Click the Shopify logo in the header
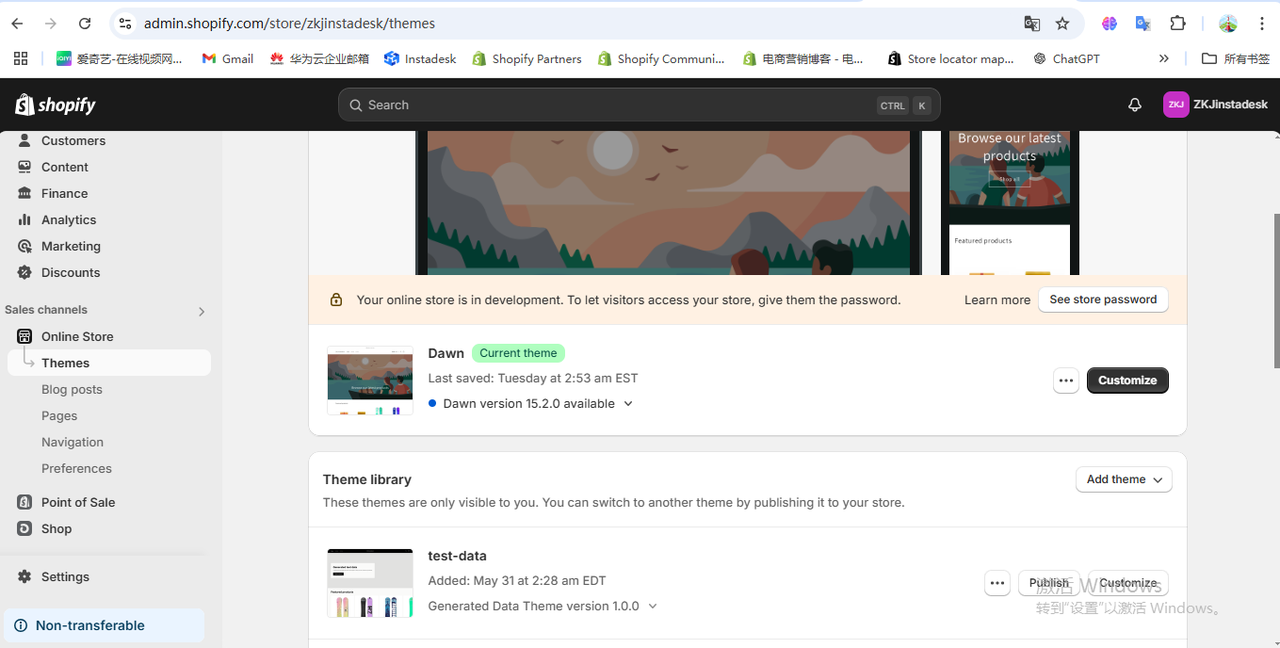 tap(55, 105)
